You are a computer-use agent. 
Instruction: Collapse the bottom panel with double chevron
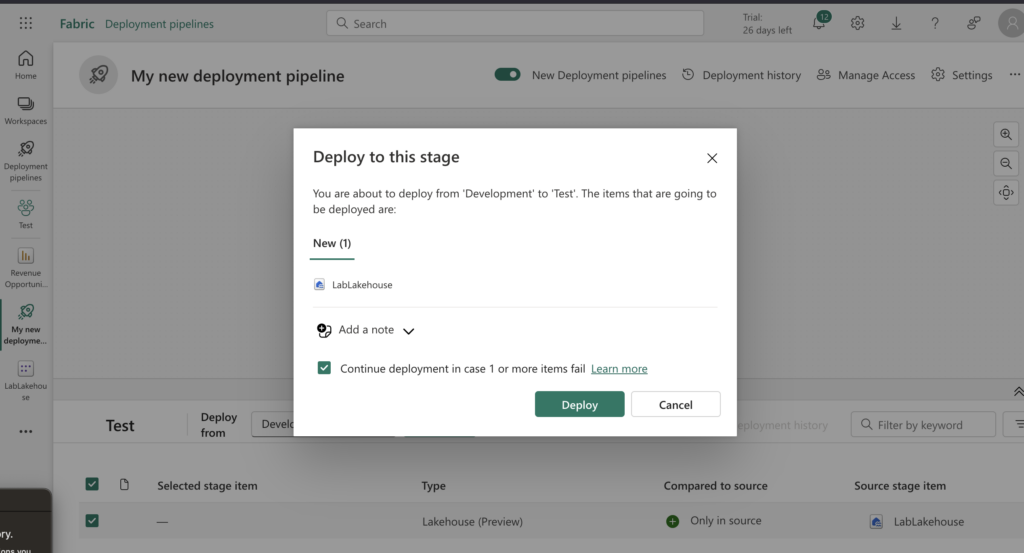pyautogui.click(x=1017, y=392)
